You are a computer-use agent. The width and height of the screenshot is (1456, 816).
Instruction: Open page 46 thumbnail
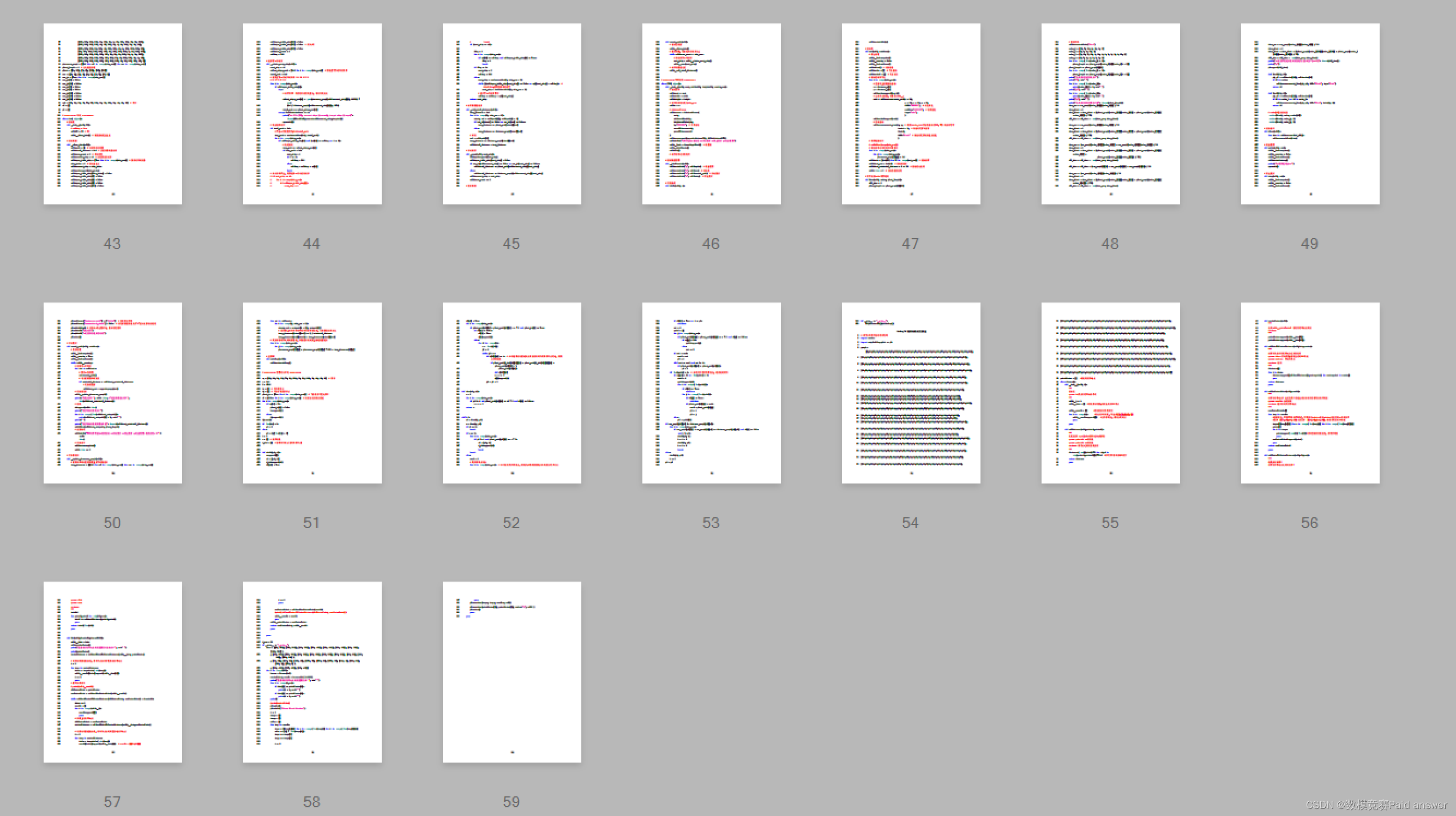tap(711, 113)
